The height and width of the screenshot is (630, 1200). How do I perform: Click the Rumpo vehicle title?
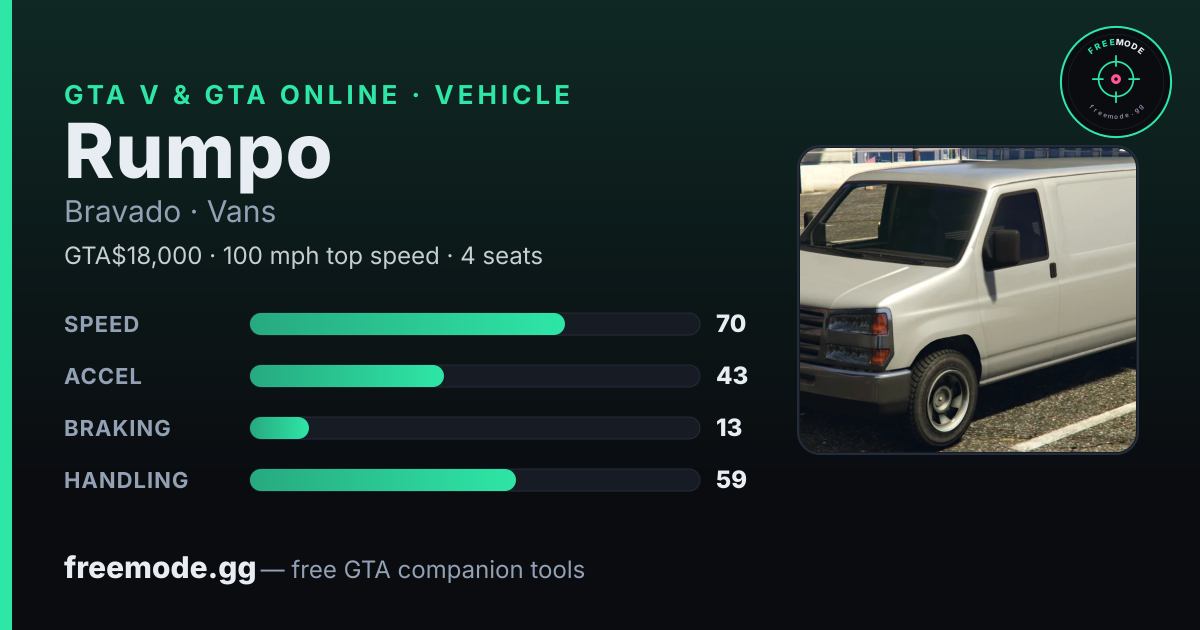click(198, 152)
